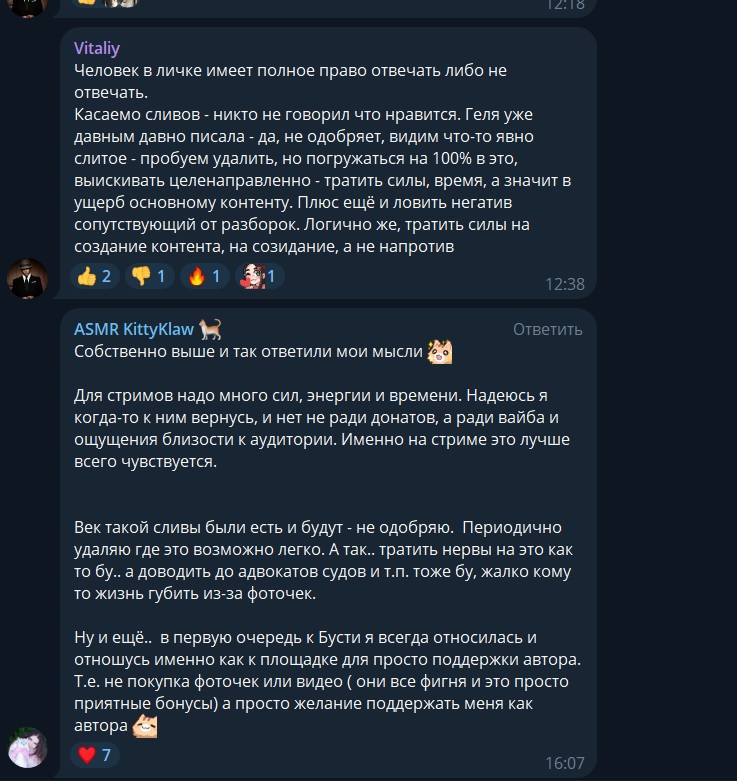Click the 12:18 timestamp at the top
The image size is (737, 781).
tap(565, 5)
